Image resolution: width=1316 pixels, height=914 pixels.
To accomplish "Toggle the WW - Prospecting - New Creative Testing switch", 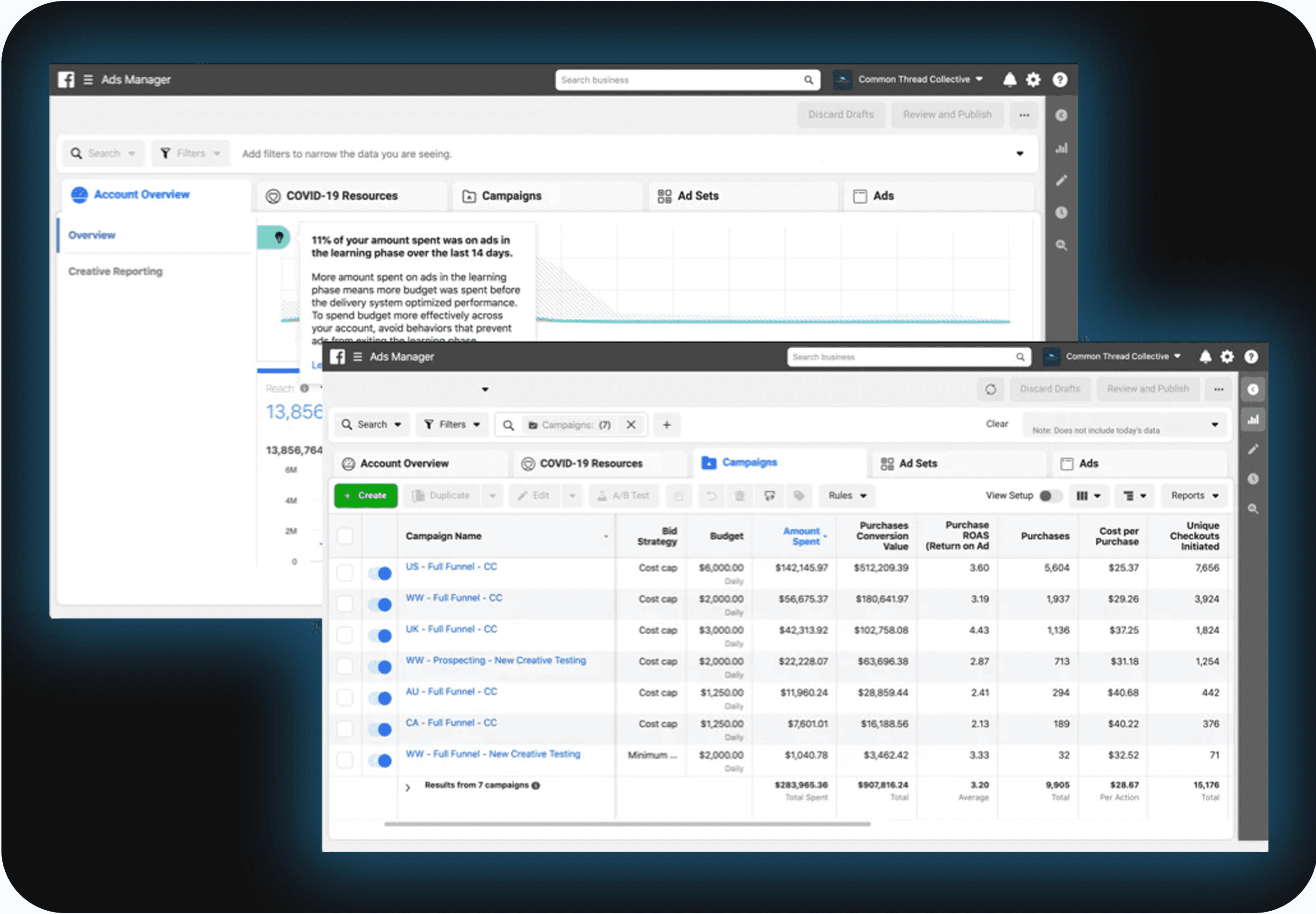I will coord(380,667).
